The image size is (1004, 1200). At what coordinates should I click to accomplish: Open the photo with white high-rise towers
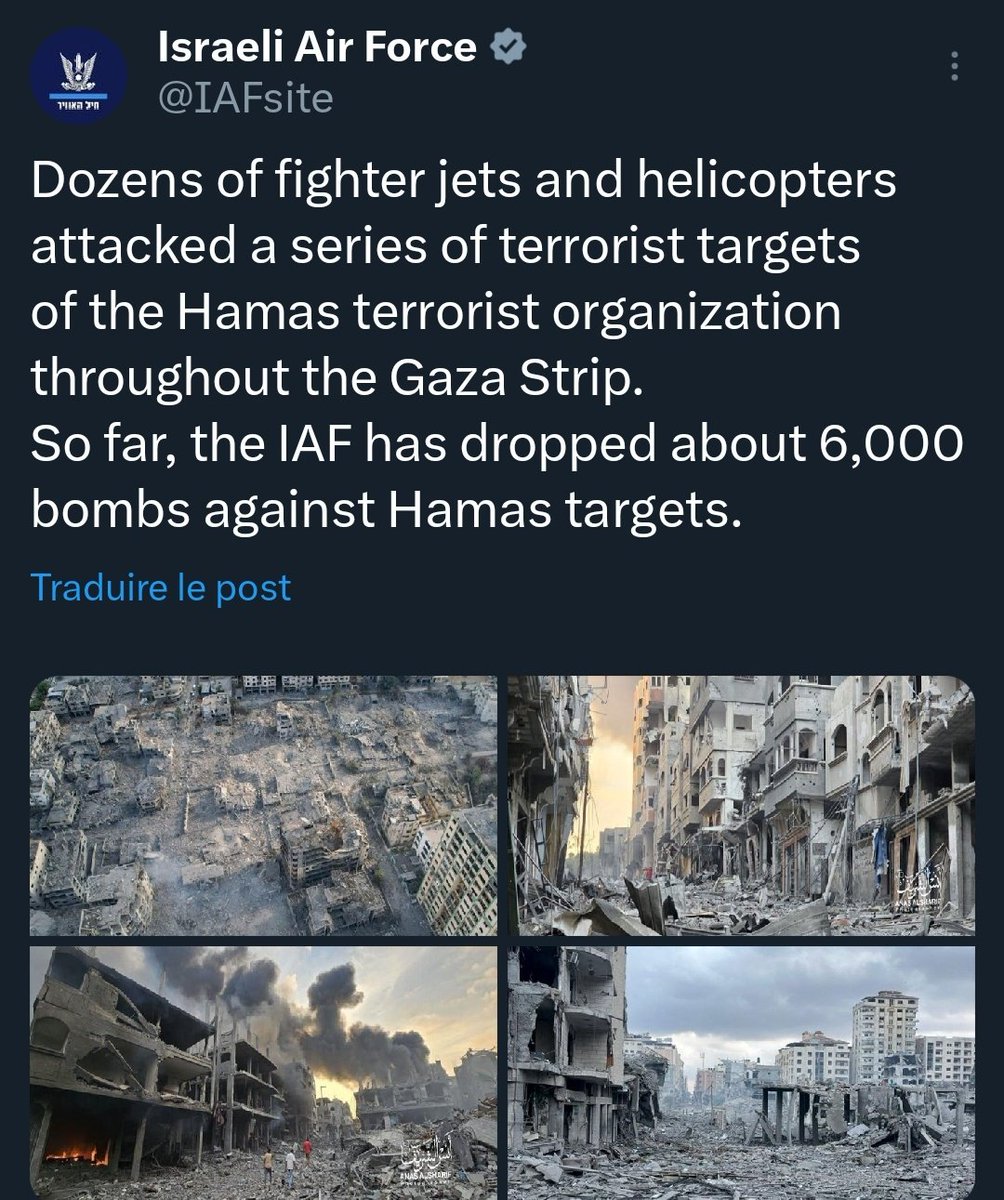[x=741, y=1072]
